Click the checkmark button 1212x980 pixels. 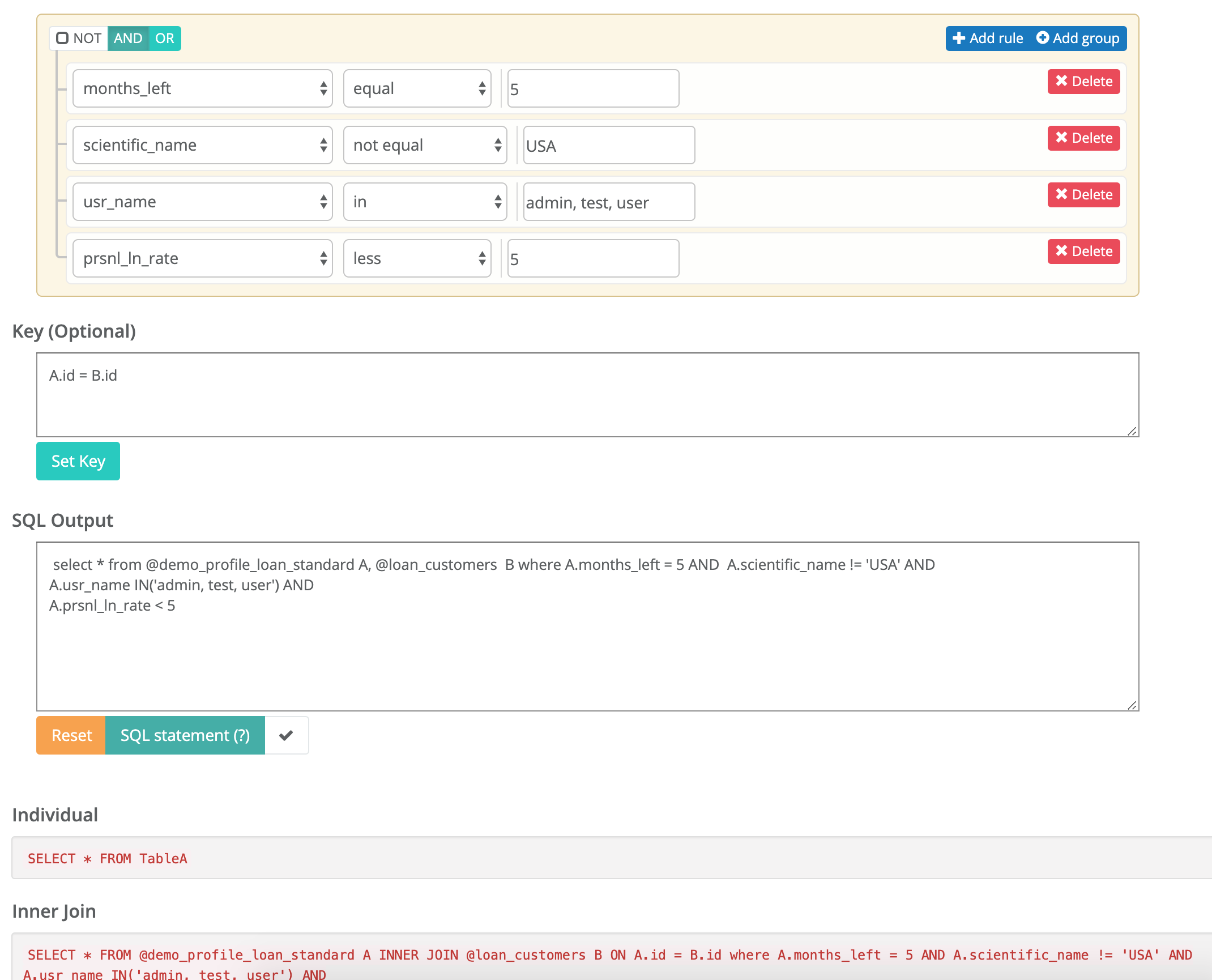[287, 735]
